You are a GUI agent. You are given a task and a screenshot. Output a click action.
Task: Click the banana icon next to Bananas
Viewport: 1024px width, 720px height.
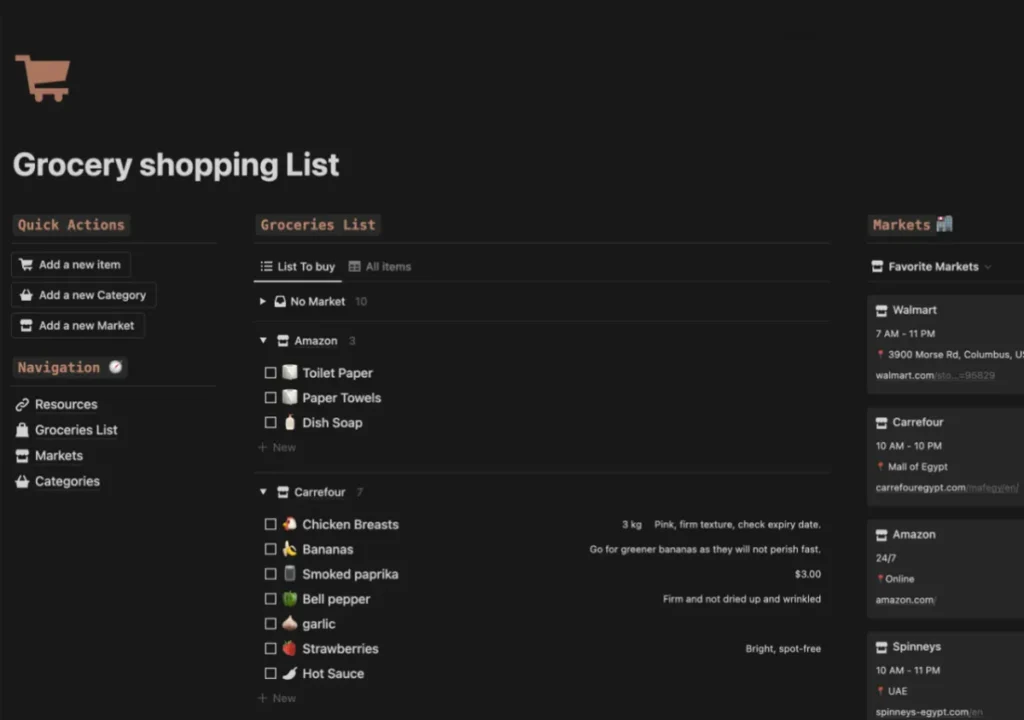pos(290,549)
